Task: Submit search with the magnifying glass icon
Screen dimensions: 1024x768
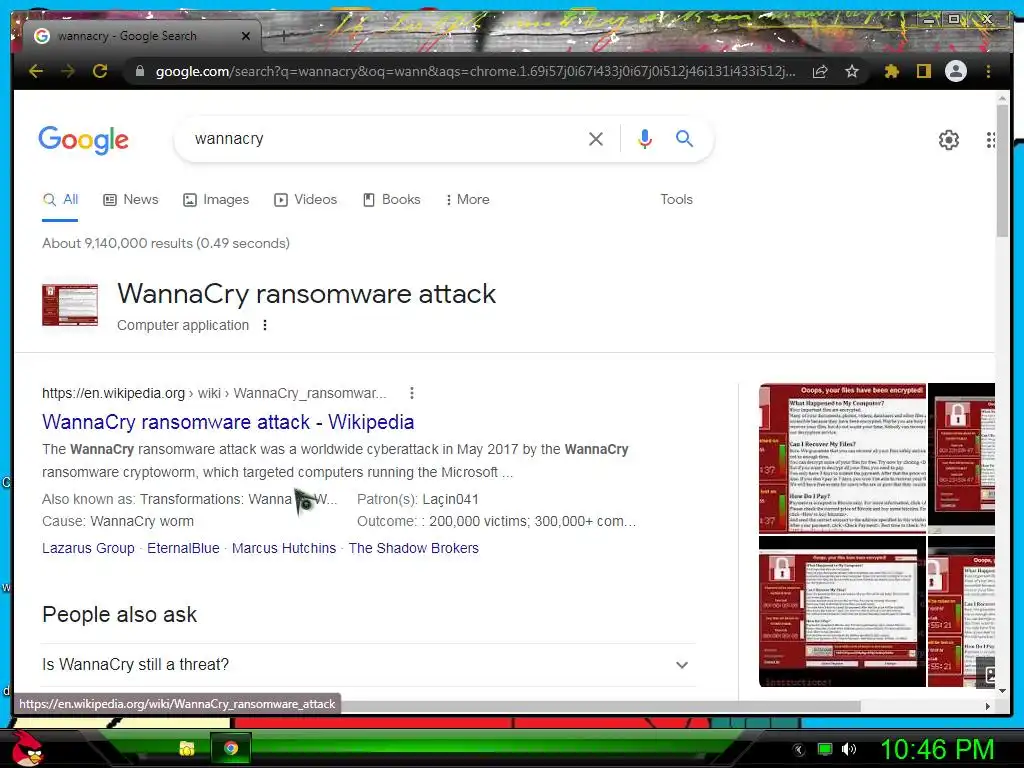Action: pyautogui.click(x=684, y=138)
